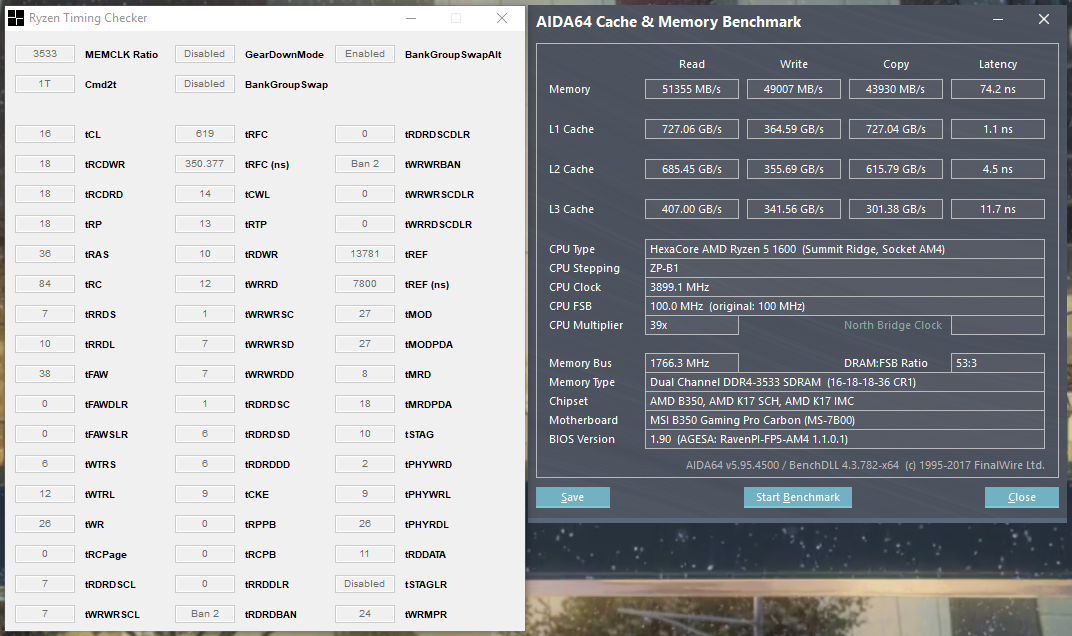Select the Memory Bus value 1766.3 MHz

point(692,363)
